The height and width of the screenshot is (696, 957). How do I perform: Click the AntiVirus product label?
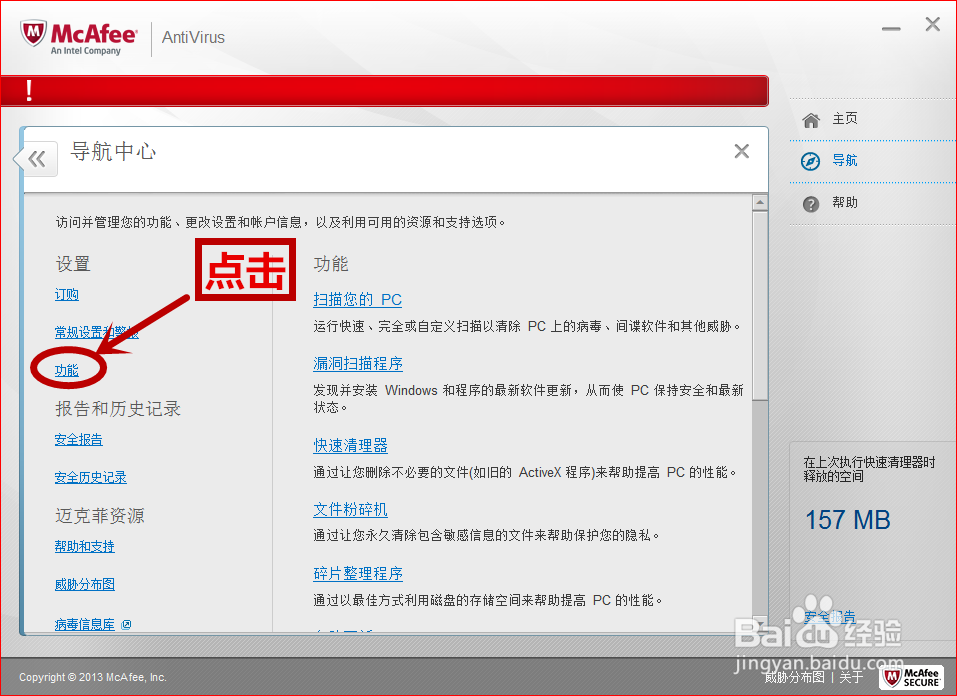pos(193,38)
